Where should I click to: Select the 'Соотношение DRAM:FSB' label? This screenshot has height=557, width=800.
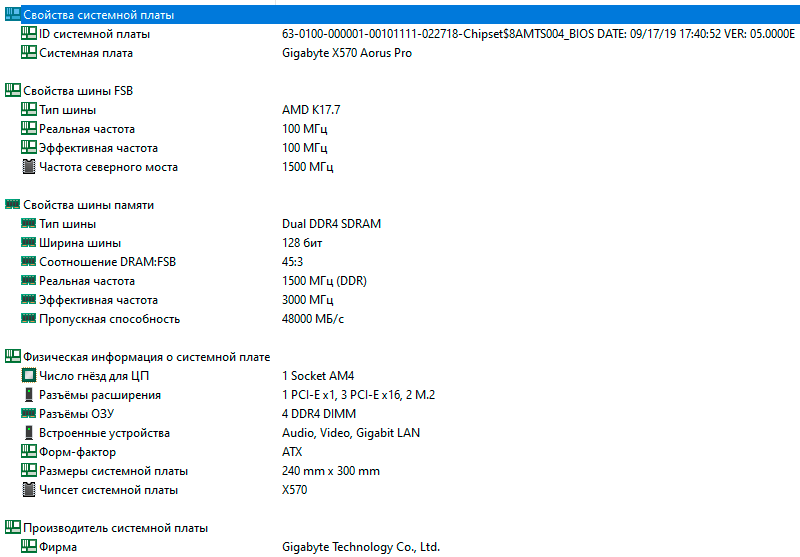coord(108,262)
